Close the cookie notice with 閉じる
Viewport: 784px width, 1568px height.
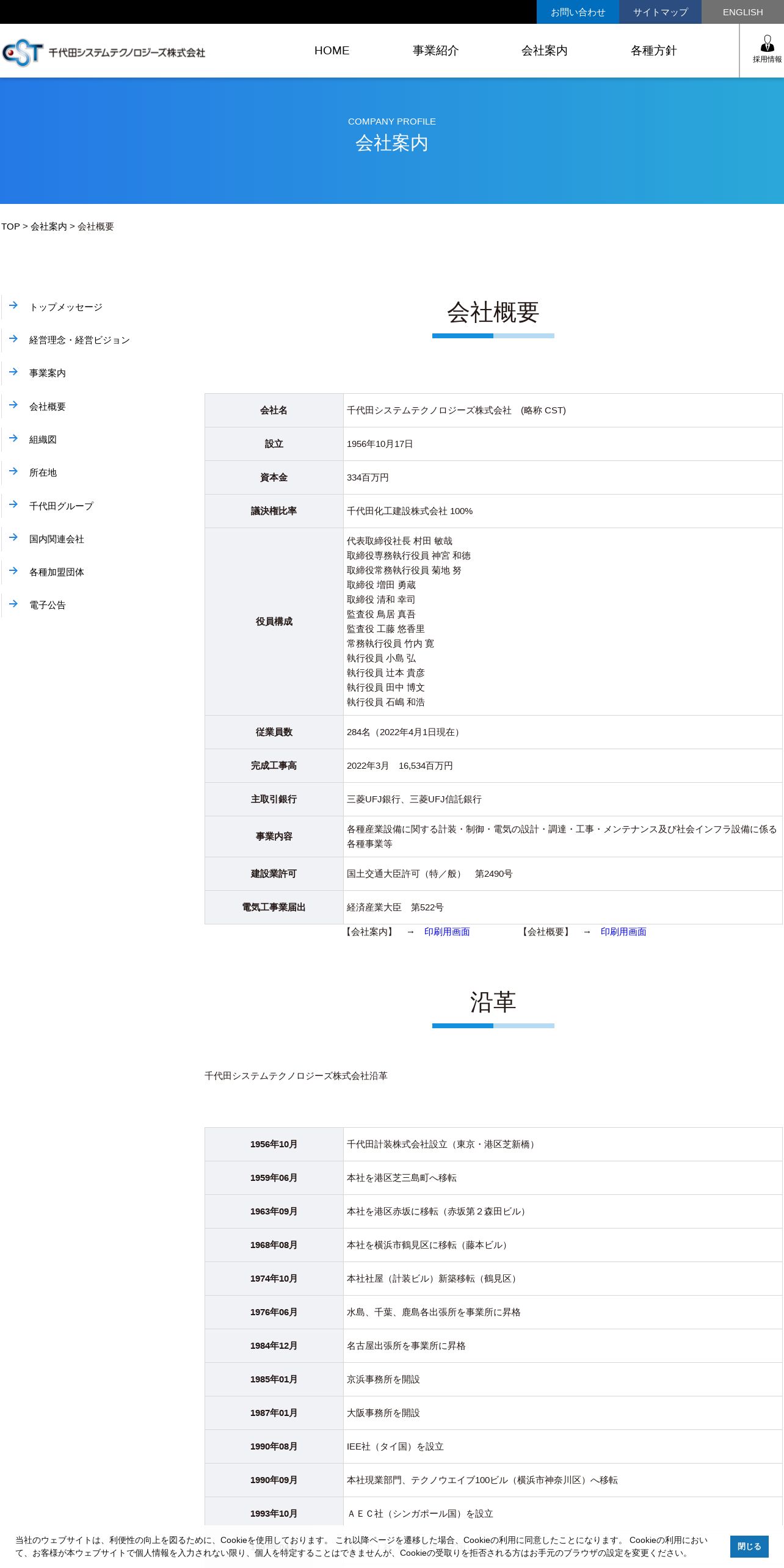[749, 1547]
